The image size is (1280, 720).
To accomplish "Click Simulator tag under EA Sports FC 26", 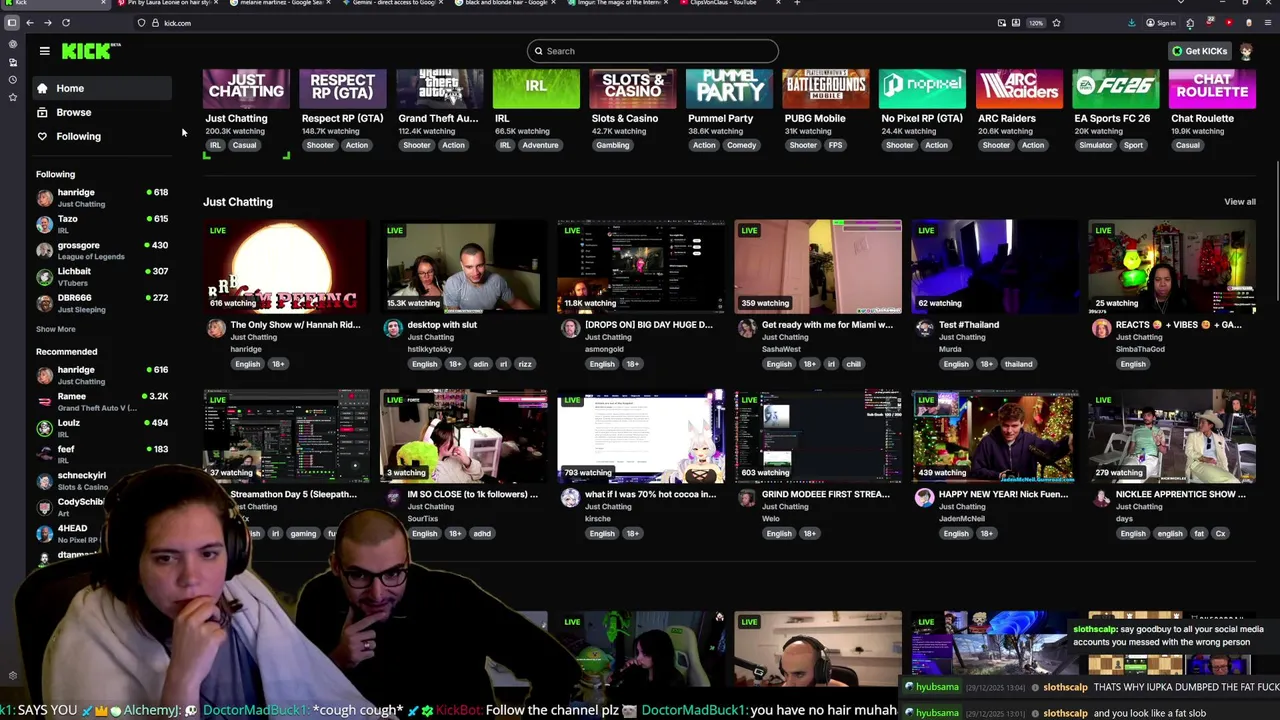I will pos(1095,145).
